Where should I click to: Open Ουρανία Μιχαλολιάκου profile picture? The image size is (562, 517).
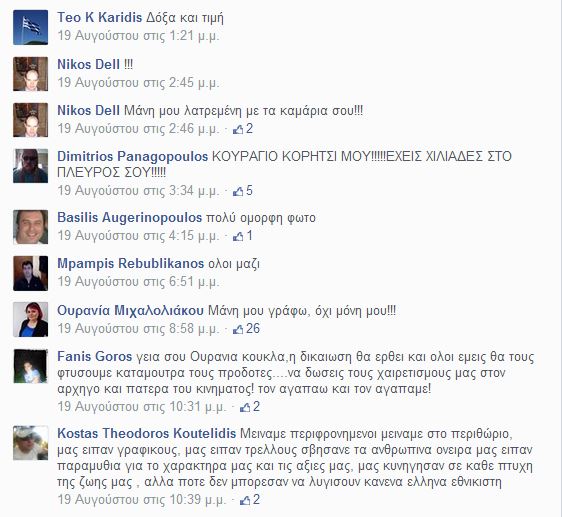(x=30, y=319)
